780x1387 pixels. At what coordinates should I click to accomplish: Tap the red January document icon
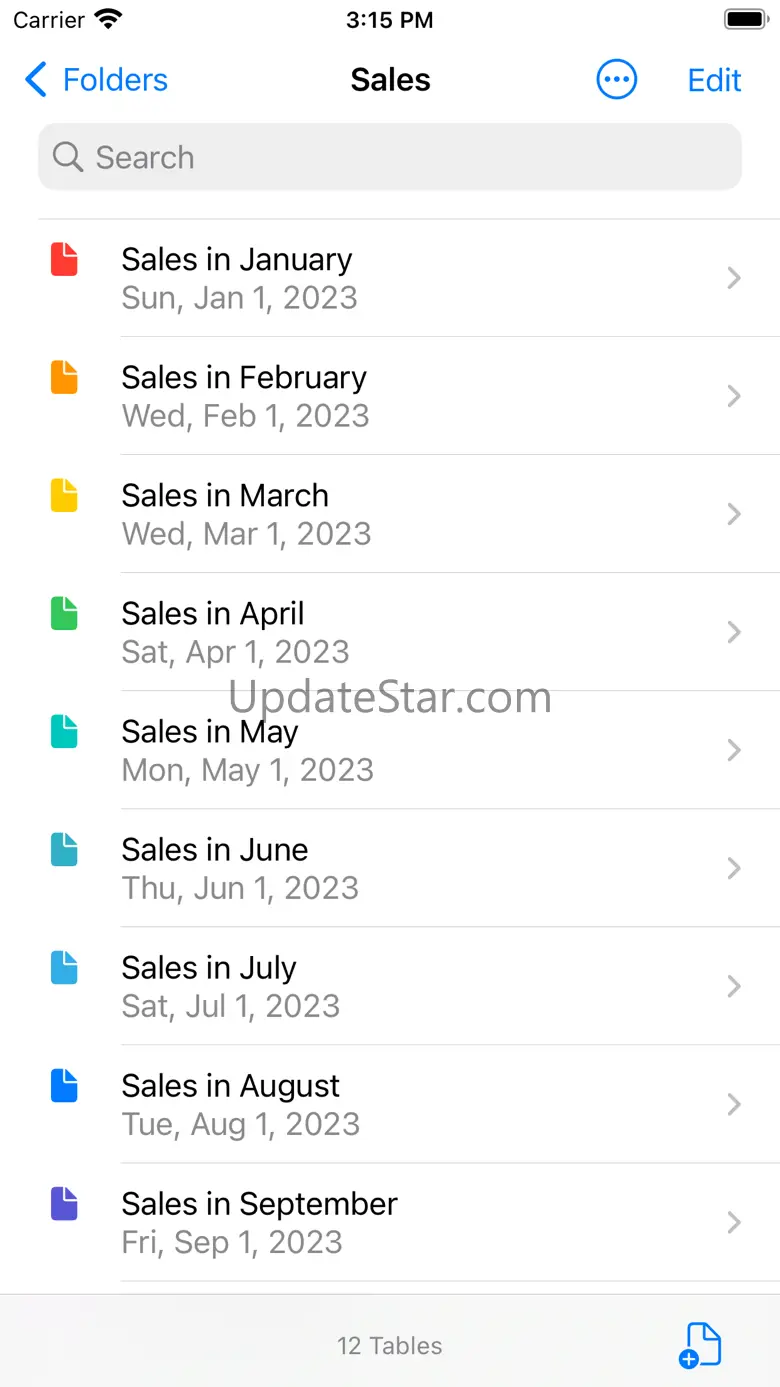(x=64, y=260)
